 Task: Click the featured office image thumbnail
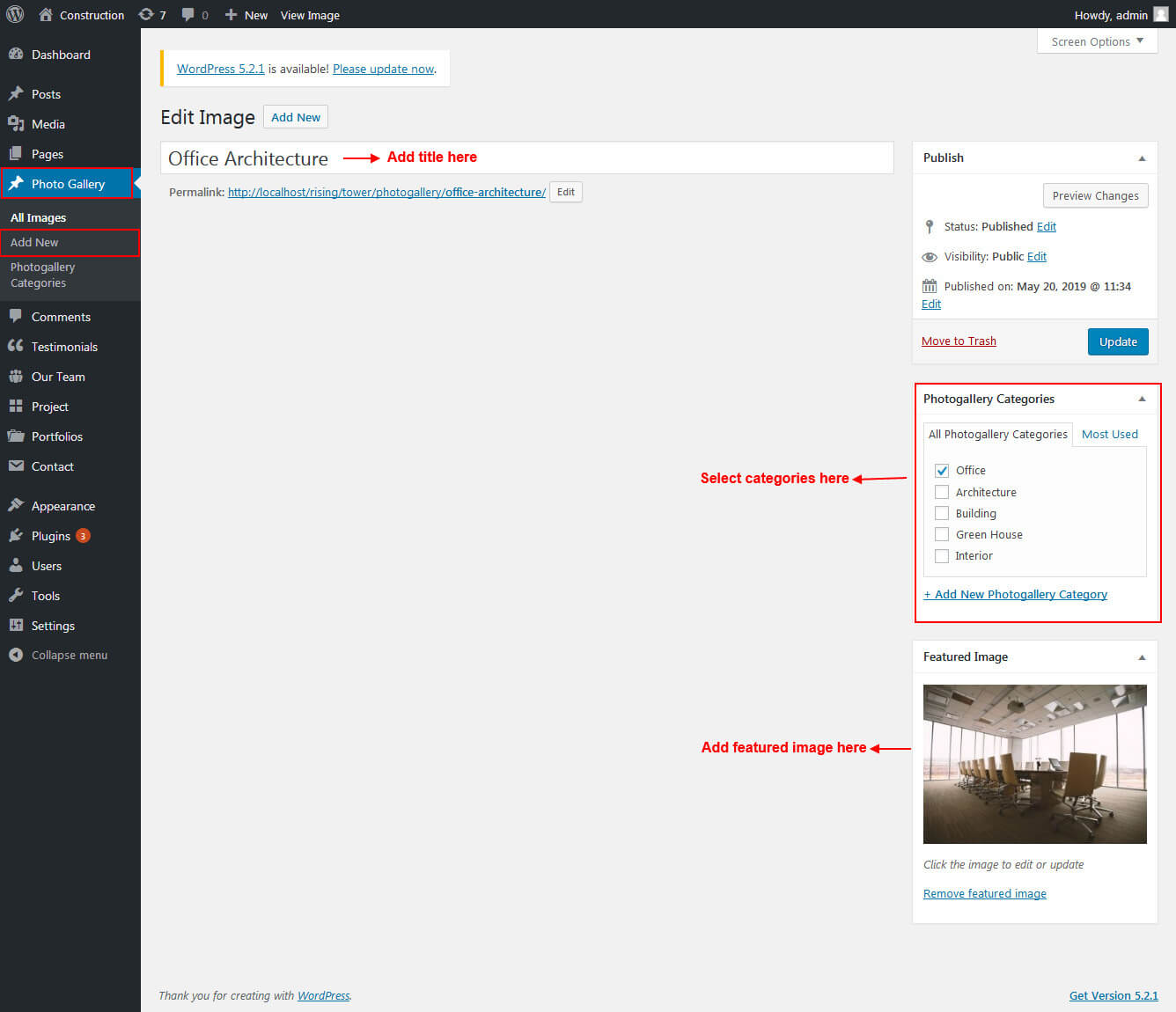coord(1034,764)
